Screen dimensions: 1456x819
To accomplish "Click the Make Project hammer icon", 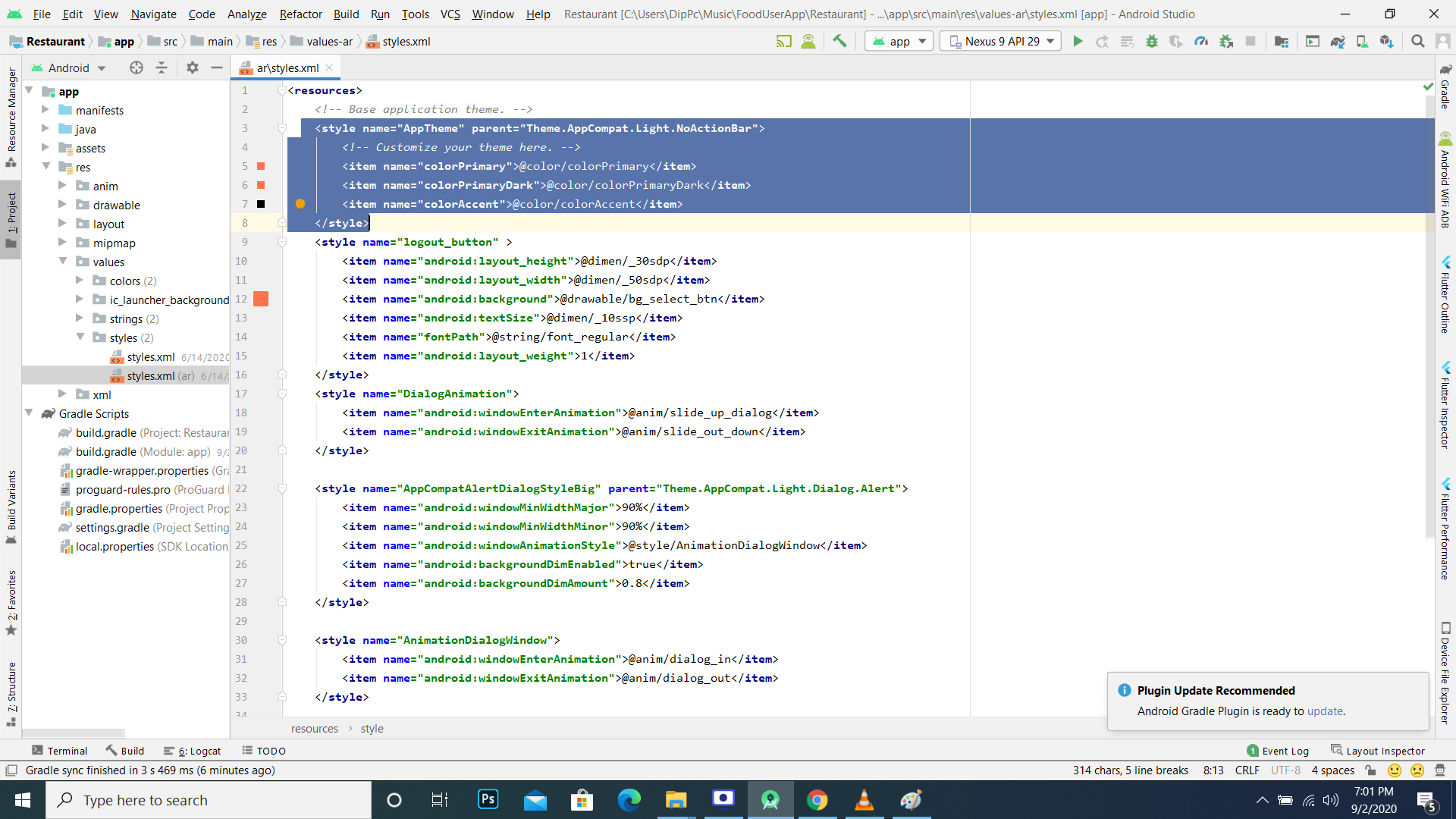I will point(839,42).
